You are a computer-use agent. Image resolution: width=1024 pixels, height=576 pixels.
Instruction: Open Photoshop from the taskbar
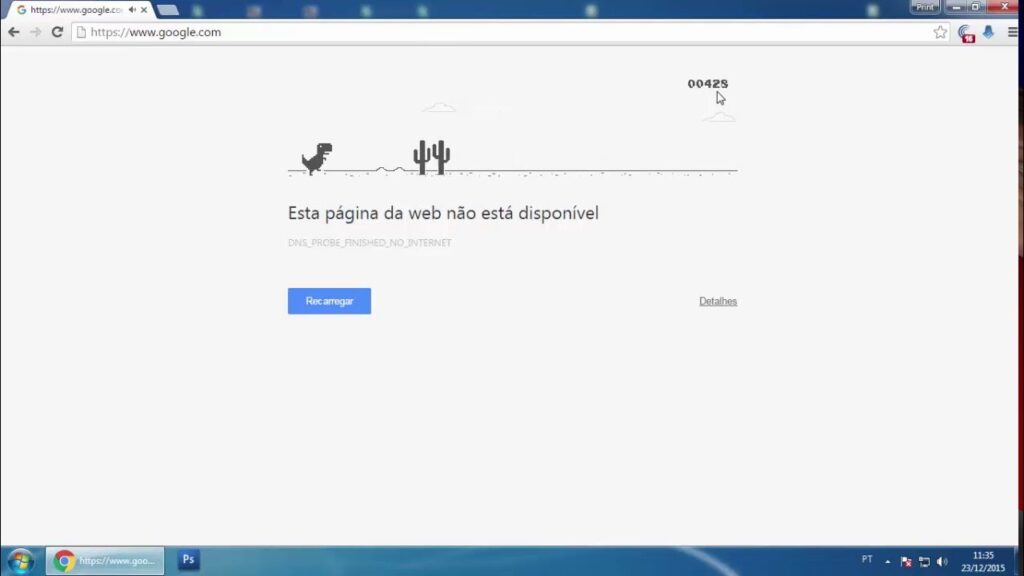coord(188,560)
